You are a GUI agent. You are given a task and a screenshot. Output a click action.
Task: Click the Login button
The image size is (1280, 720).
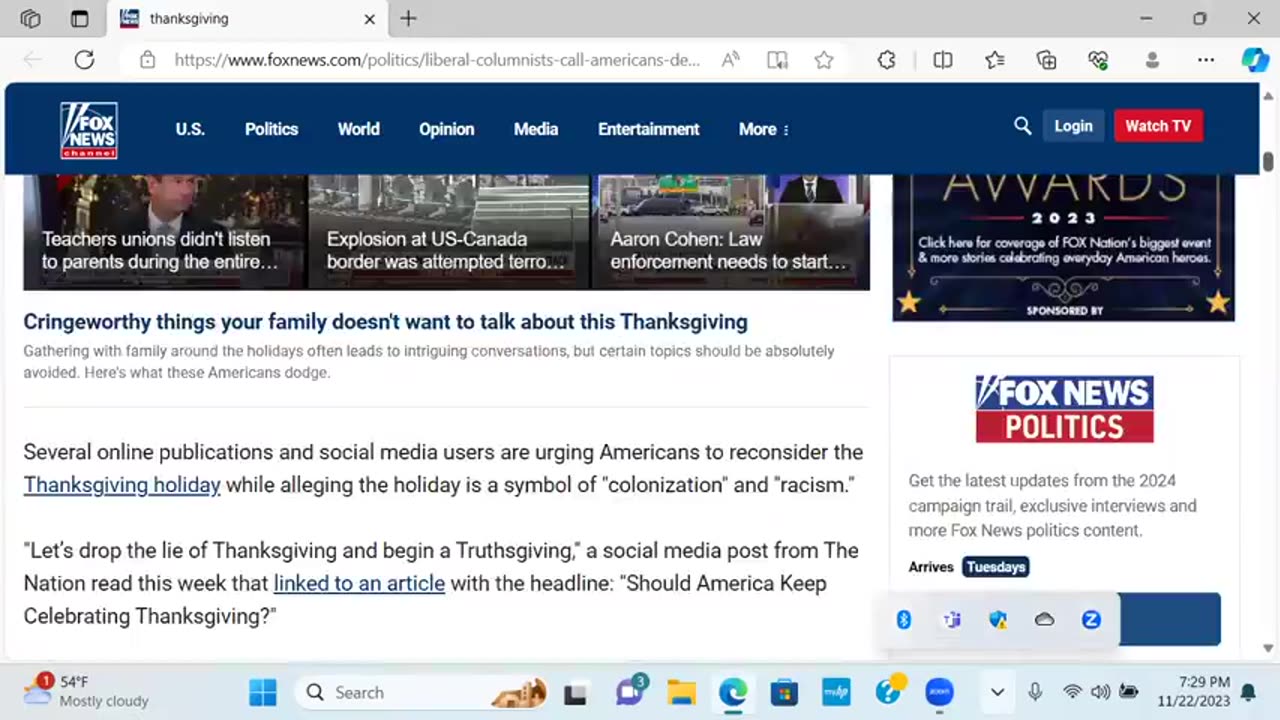(1073, 126)
